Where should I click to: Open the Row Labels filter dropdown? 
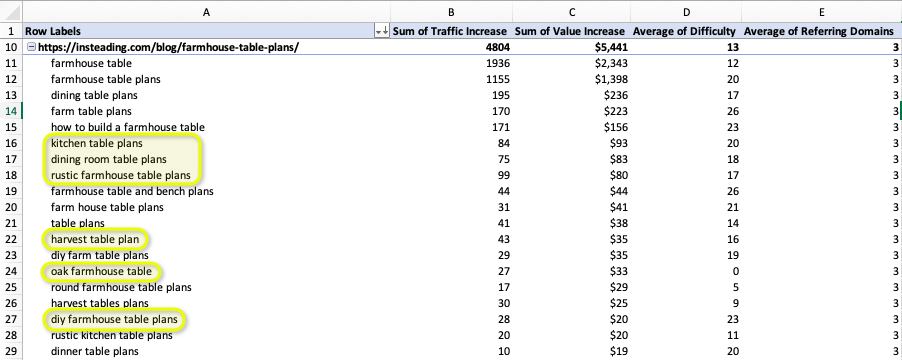point(382,31)
